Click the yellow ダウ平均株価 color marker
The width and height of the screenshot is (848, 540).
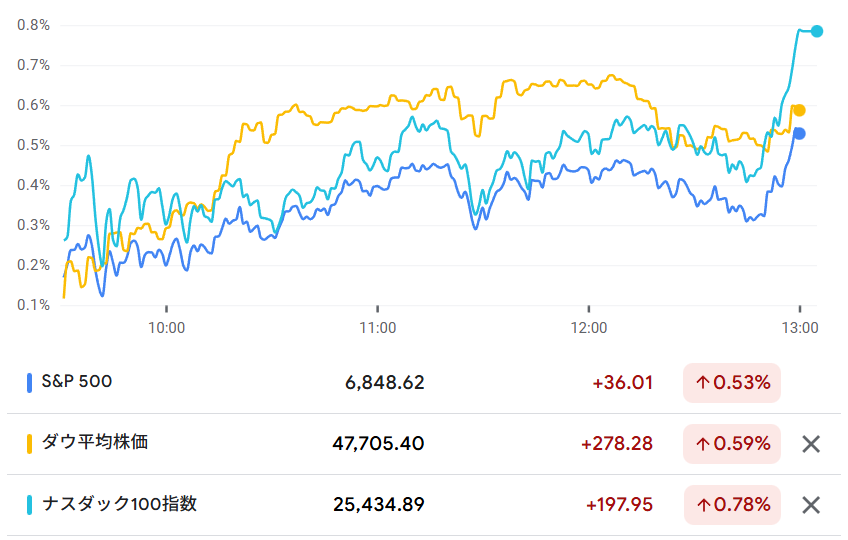tap(30, 443)
